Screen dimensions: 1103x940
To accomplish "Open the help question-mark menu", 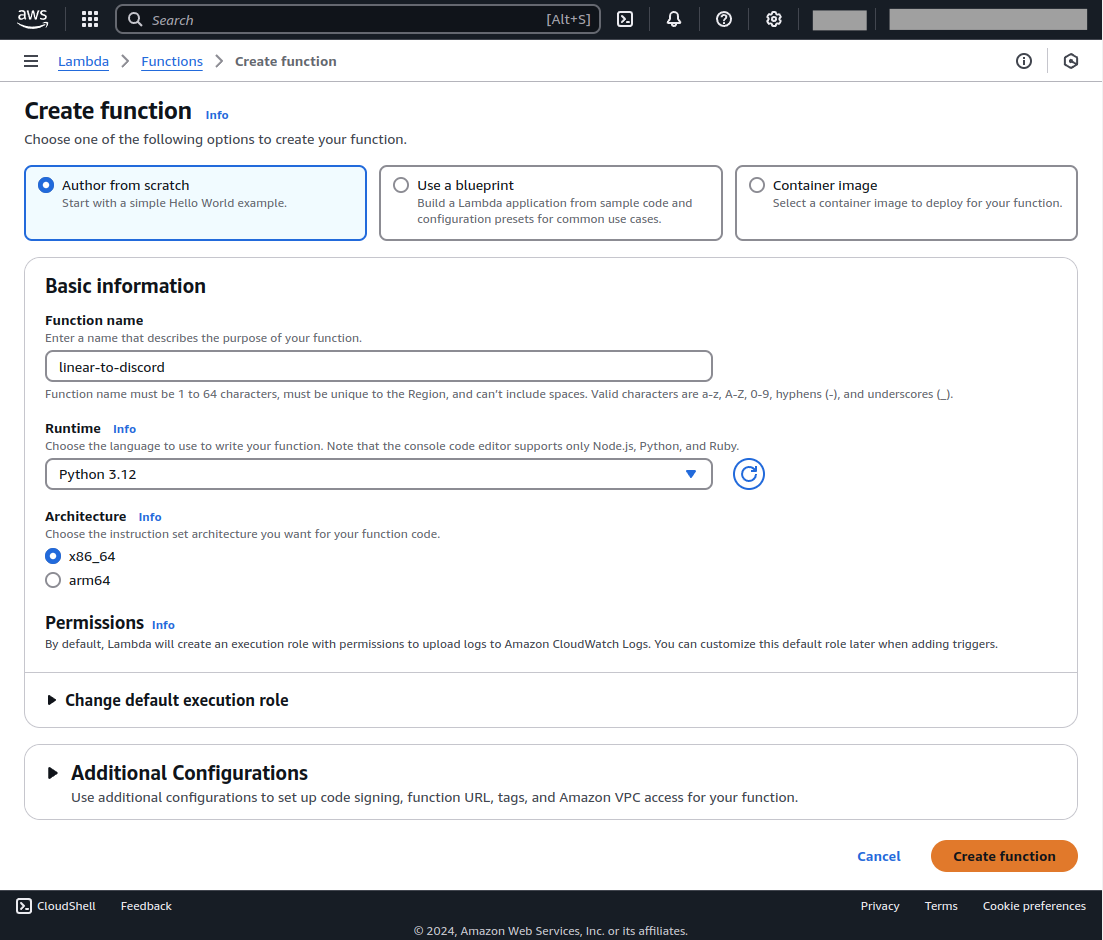I will (x=724, y=19).
